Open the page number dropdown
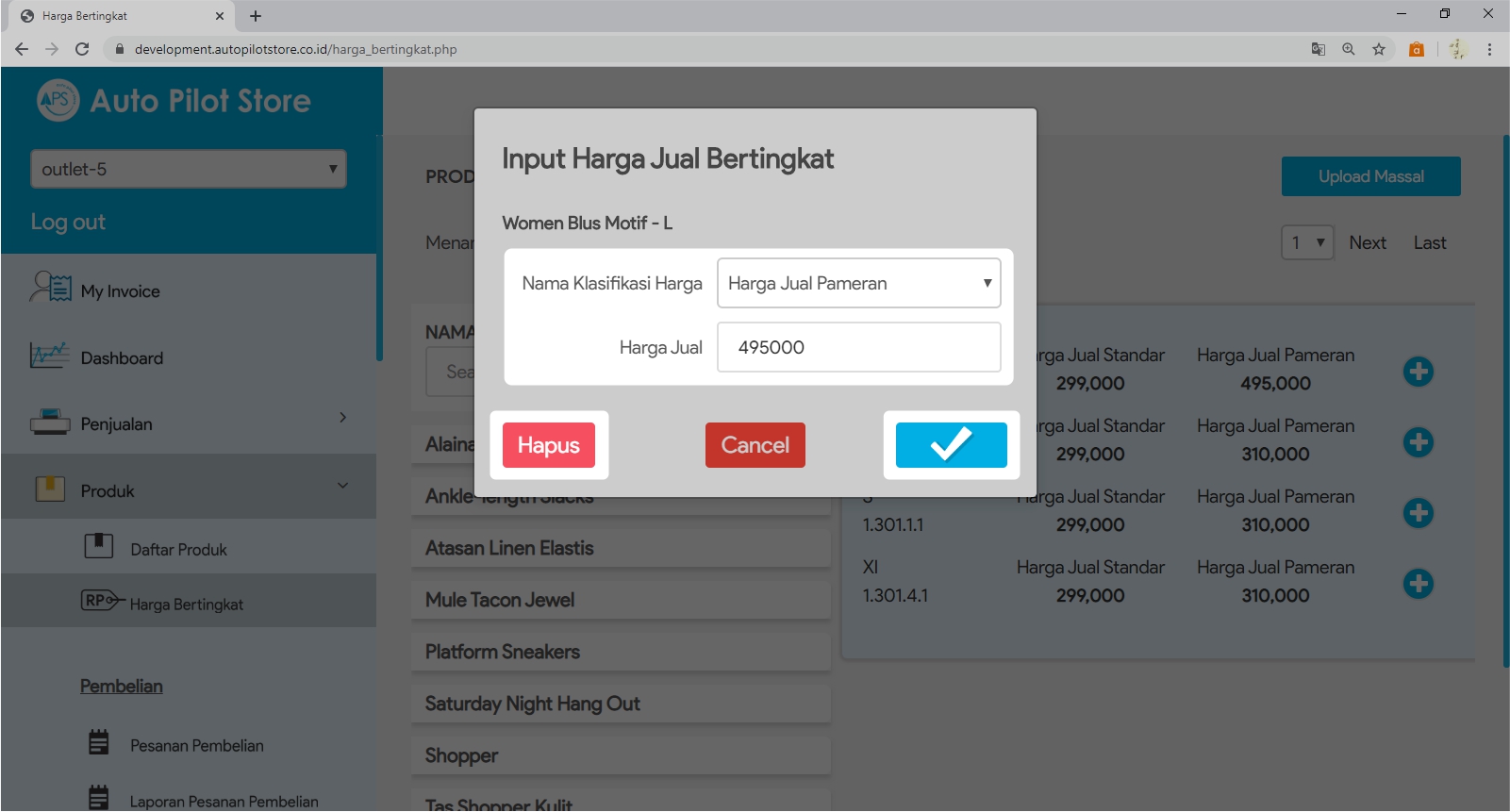This screenshot has width=1510, height=812. tap(1307, 242)
